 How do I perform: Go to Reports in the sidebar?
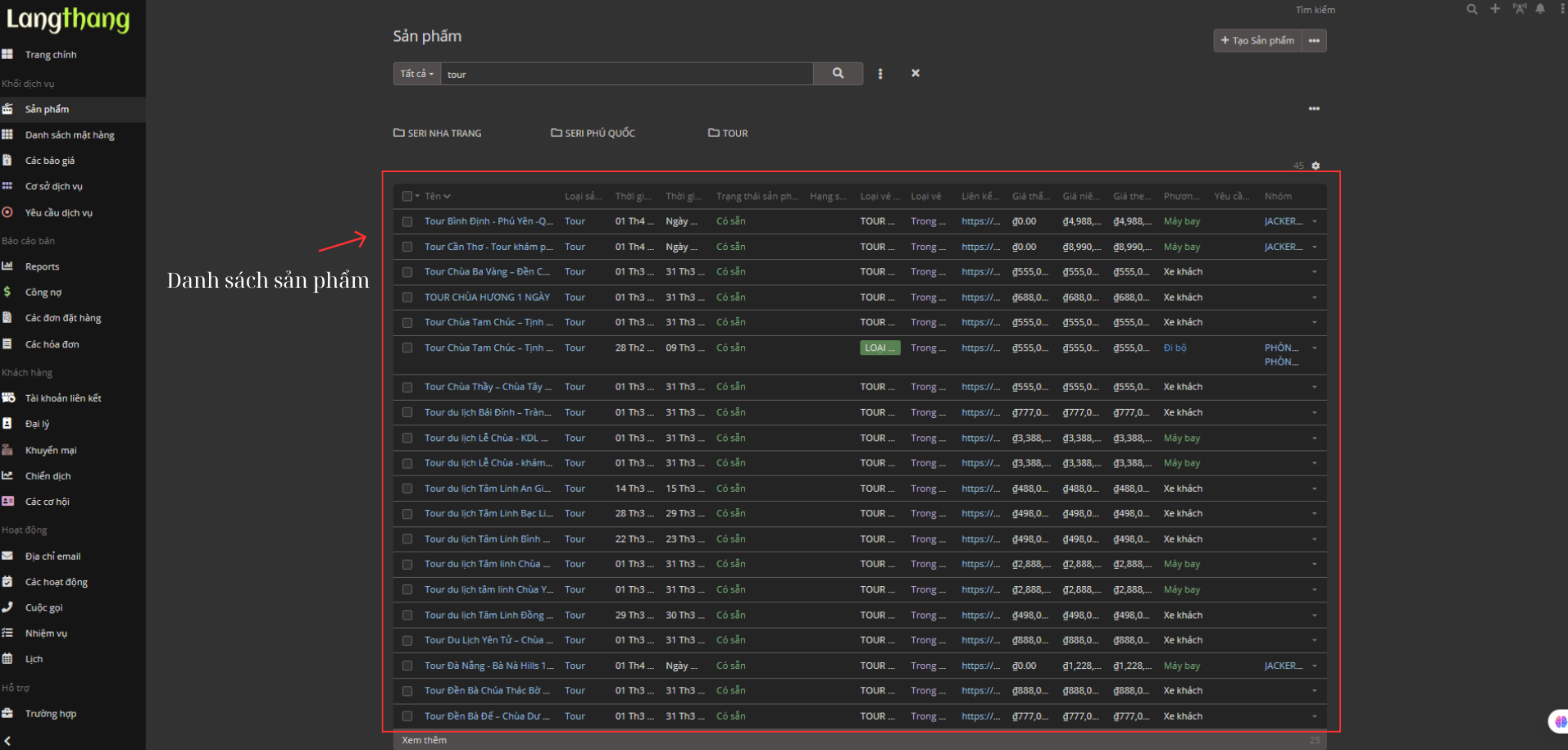[x=42, y=266]
